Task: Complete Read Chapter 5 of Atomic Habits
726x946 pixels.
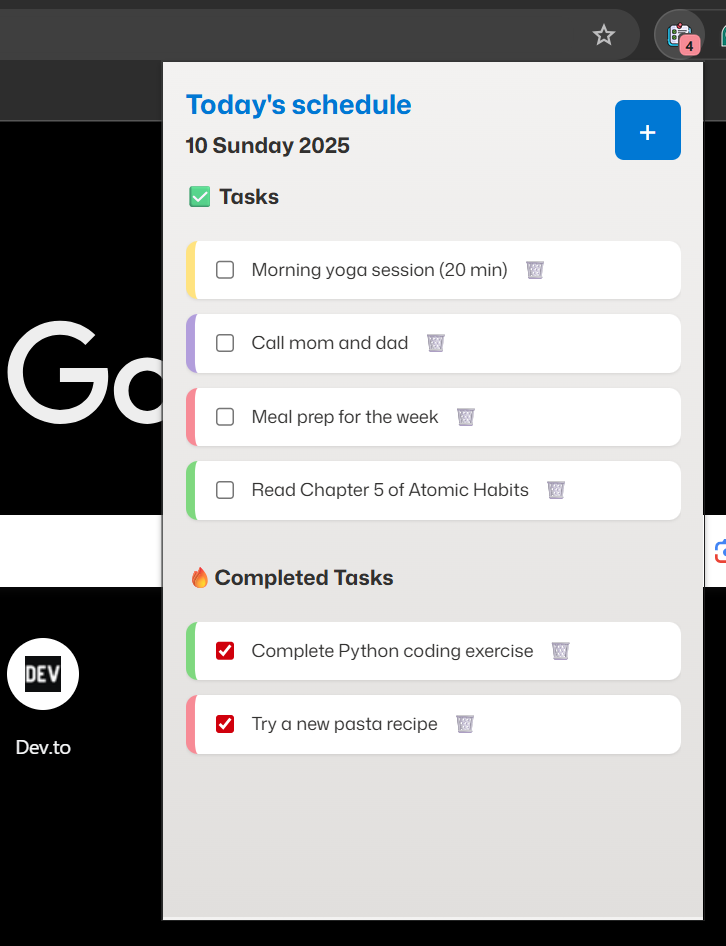Action: click(225, 490)
